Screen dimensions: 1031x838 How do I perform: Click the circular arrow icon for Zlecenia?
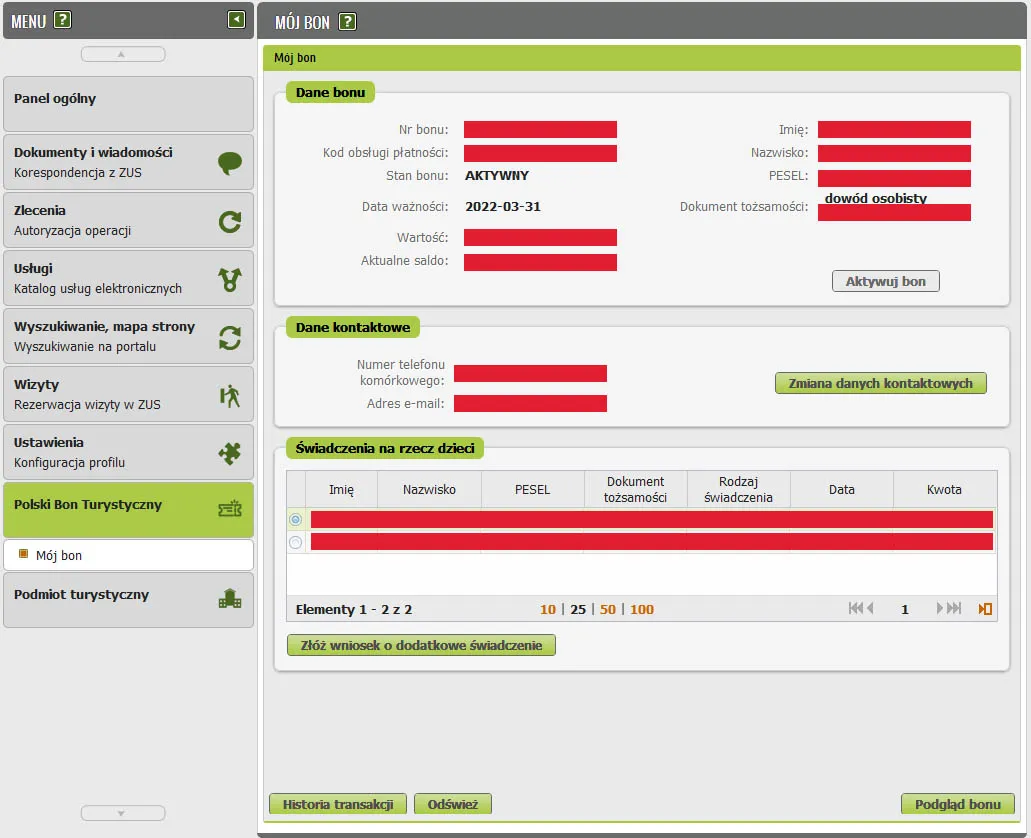coord(229,222)
